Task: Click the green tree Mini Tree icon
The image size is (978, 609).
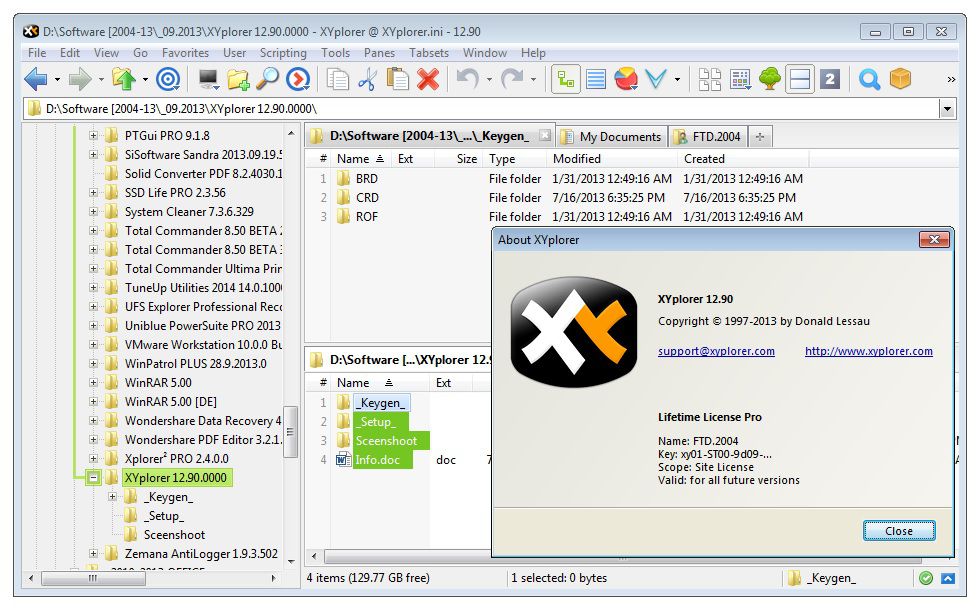Action: tap(770, 79)
